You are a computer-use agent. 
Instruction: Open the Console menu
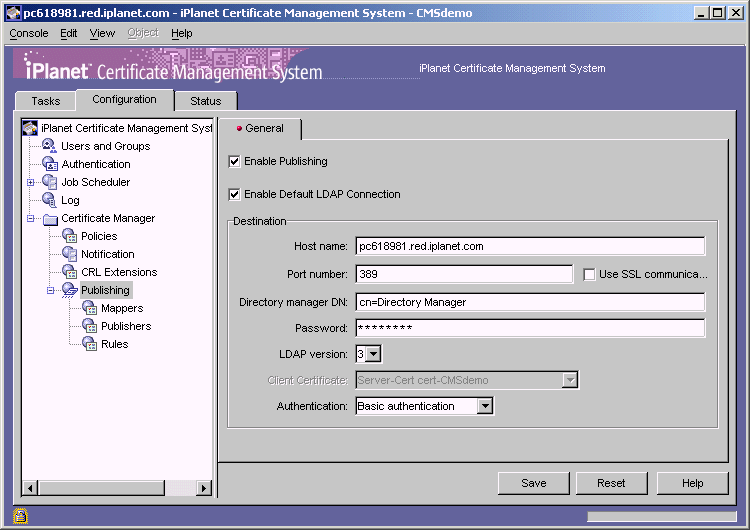(x=29, y=33)
